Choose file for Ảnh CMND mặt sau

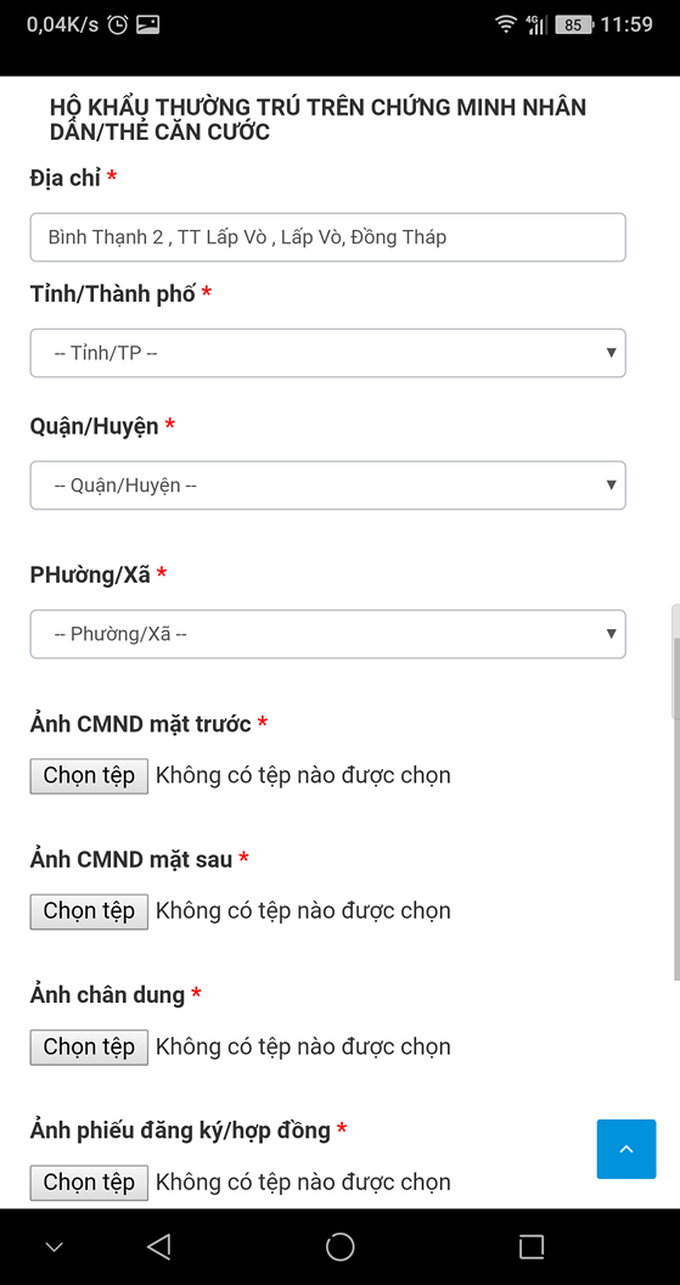tap(89, 911)
